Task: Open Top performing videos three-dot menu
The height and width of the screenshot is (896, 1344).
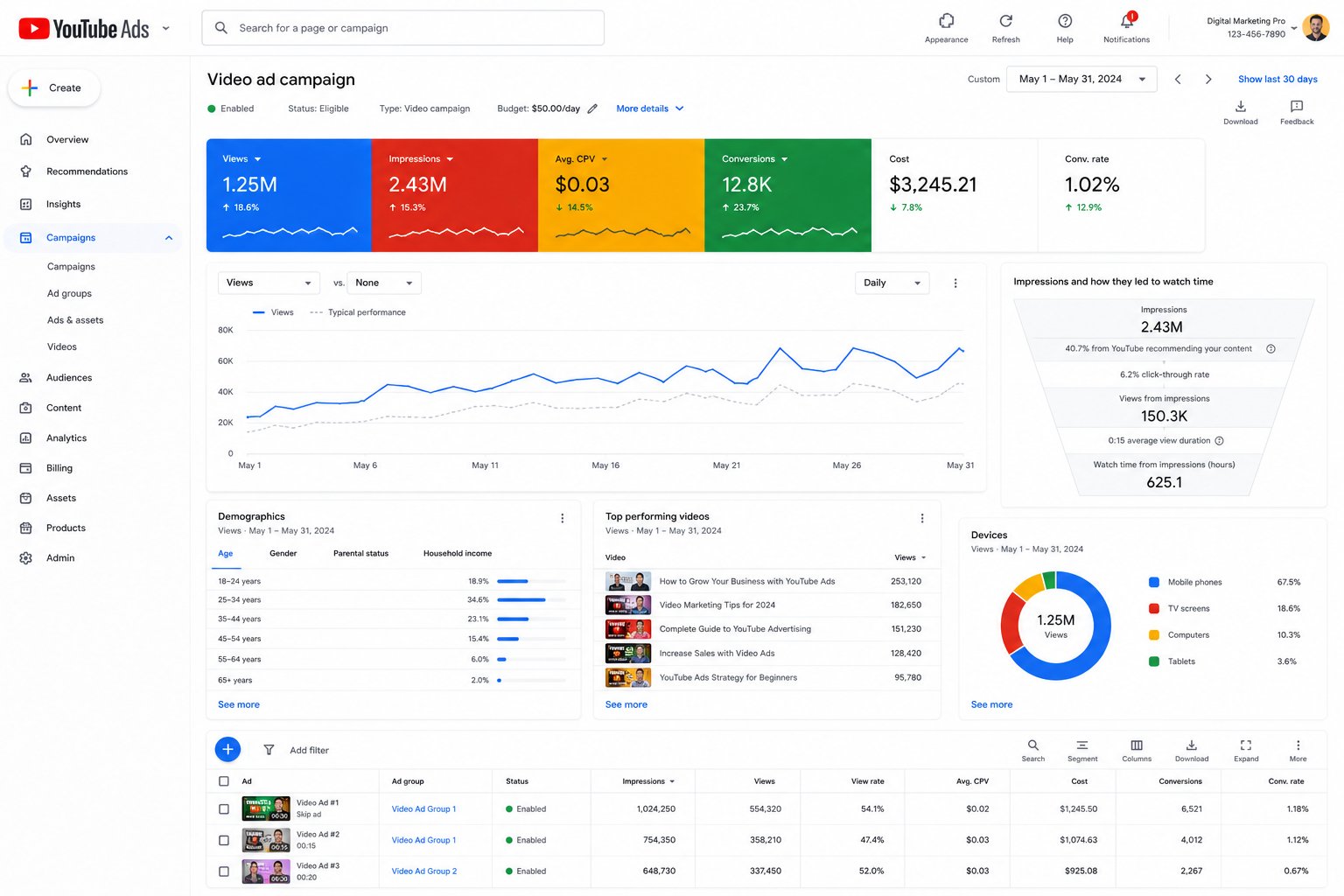Action: pyautogui.click(x=922, y=518)
